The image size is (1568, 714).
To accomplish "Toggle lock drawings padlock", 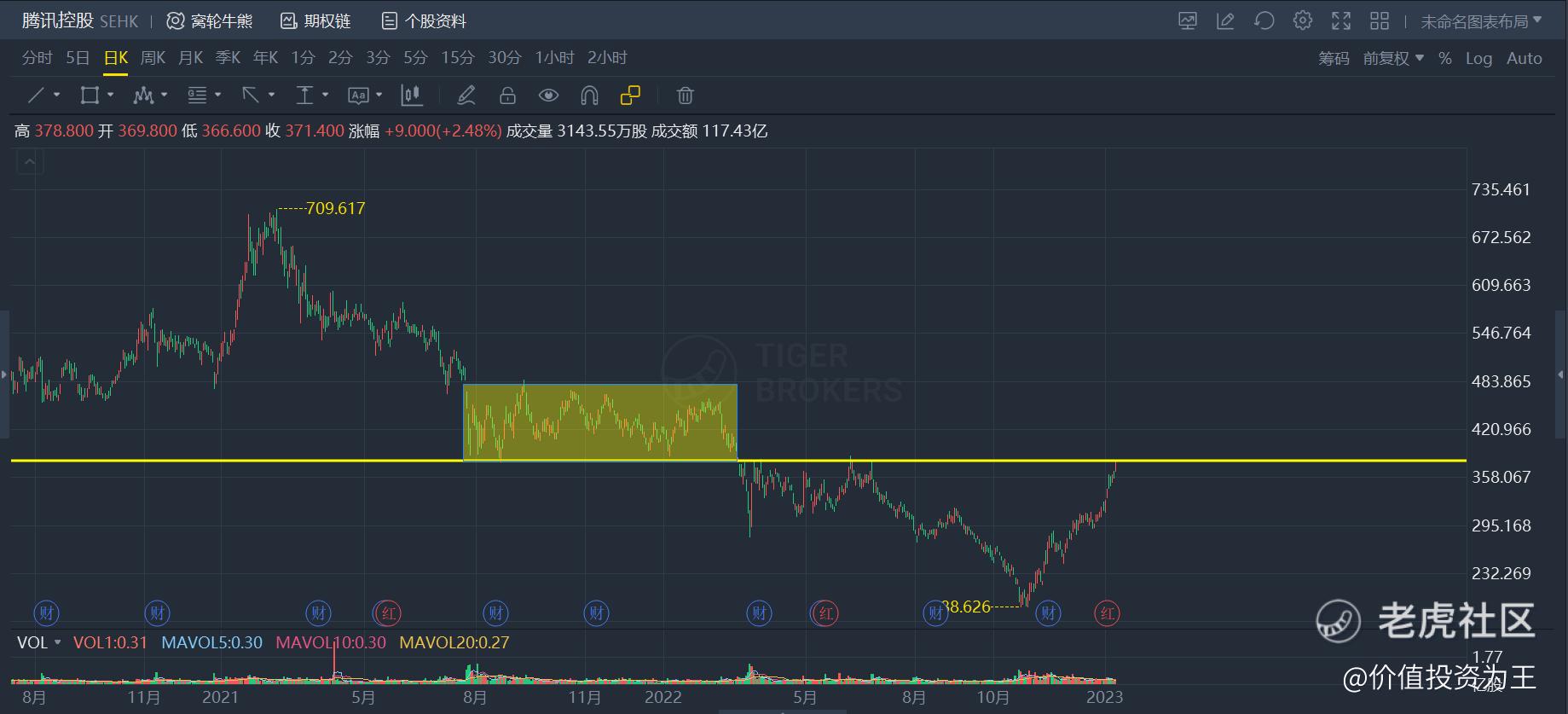I will point(507,96).
